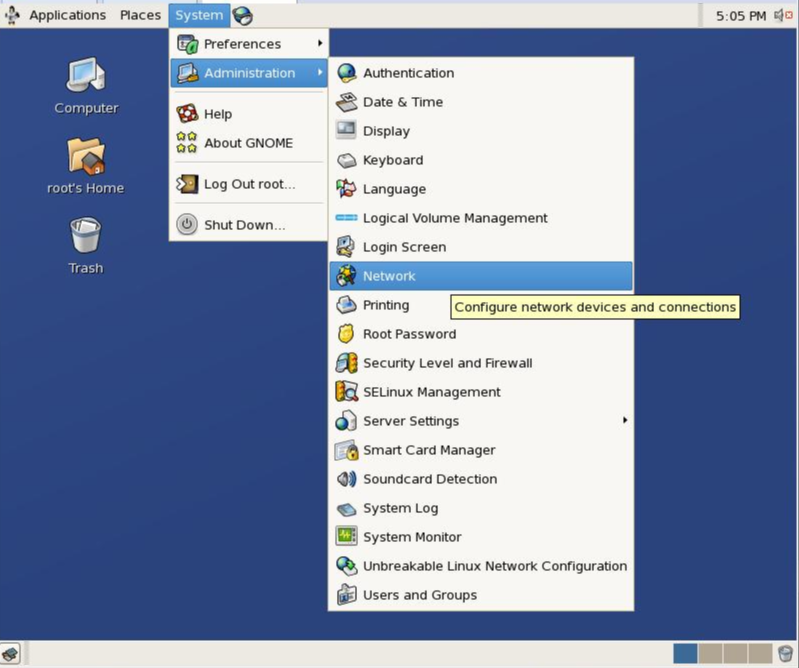The image size is (799, 668).
Task: Open Authentication configuration
Action: (x=481, y=73)
